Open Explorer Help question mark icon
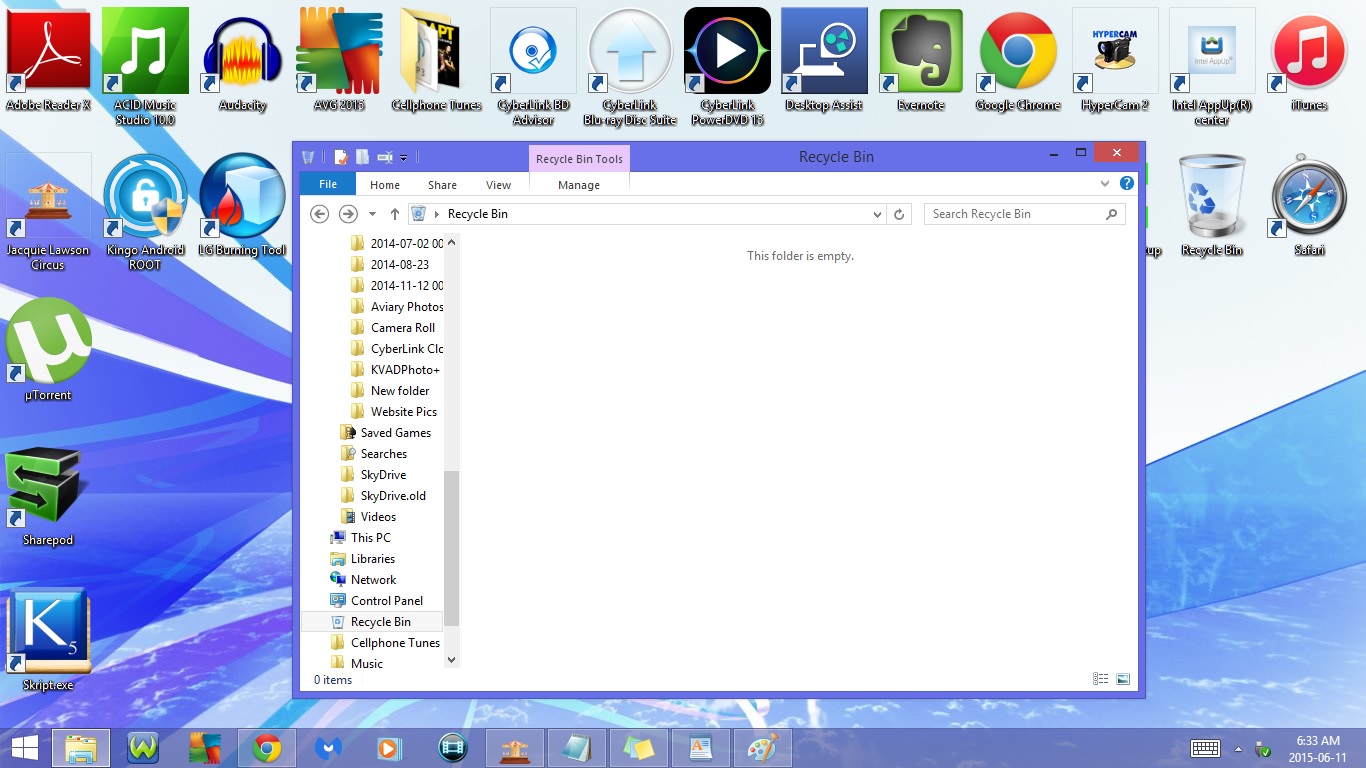1366x768 pixels. (1127, 184)
